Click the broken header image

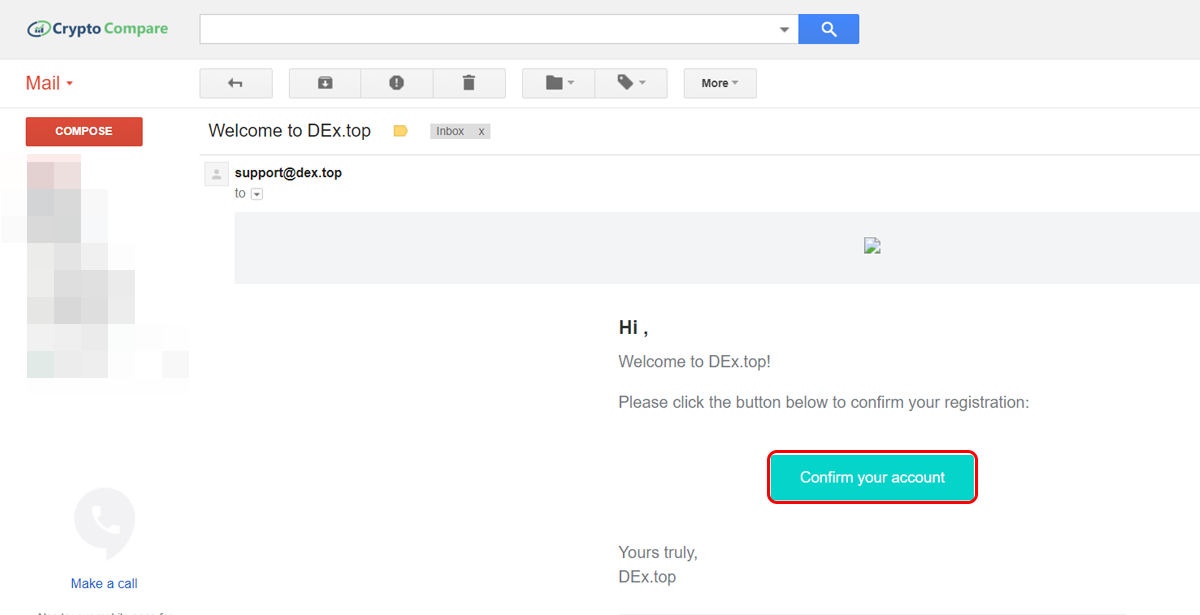click(x=872, y=247)
